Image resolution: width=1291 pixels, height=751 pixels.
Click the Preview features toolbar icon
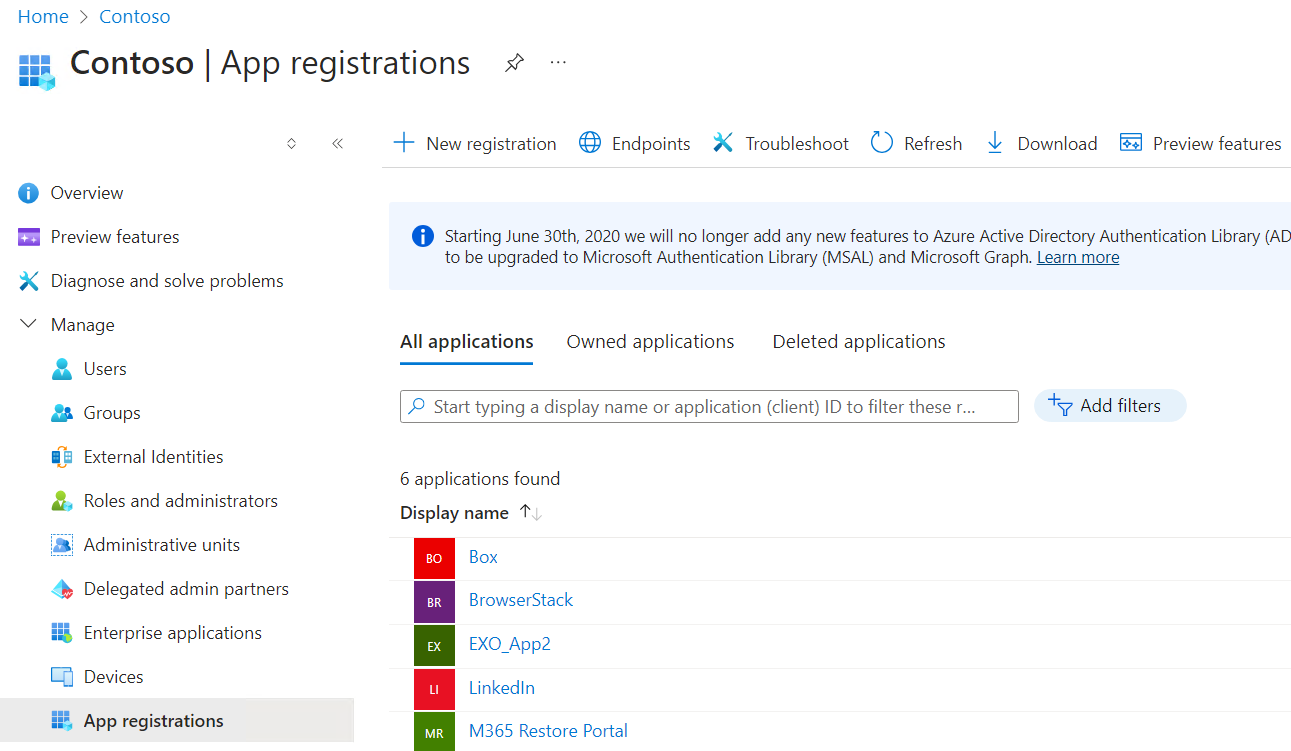pos(1131,143)
